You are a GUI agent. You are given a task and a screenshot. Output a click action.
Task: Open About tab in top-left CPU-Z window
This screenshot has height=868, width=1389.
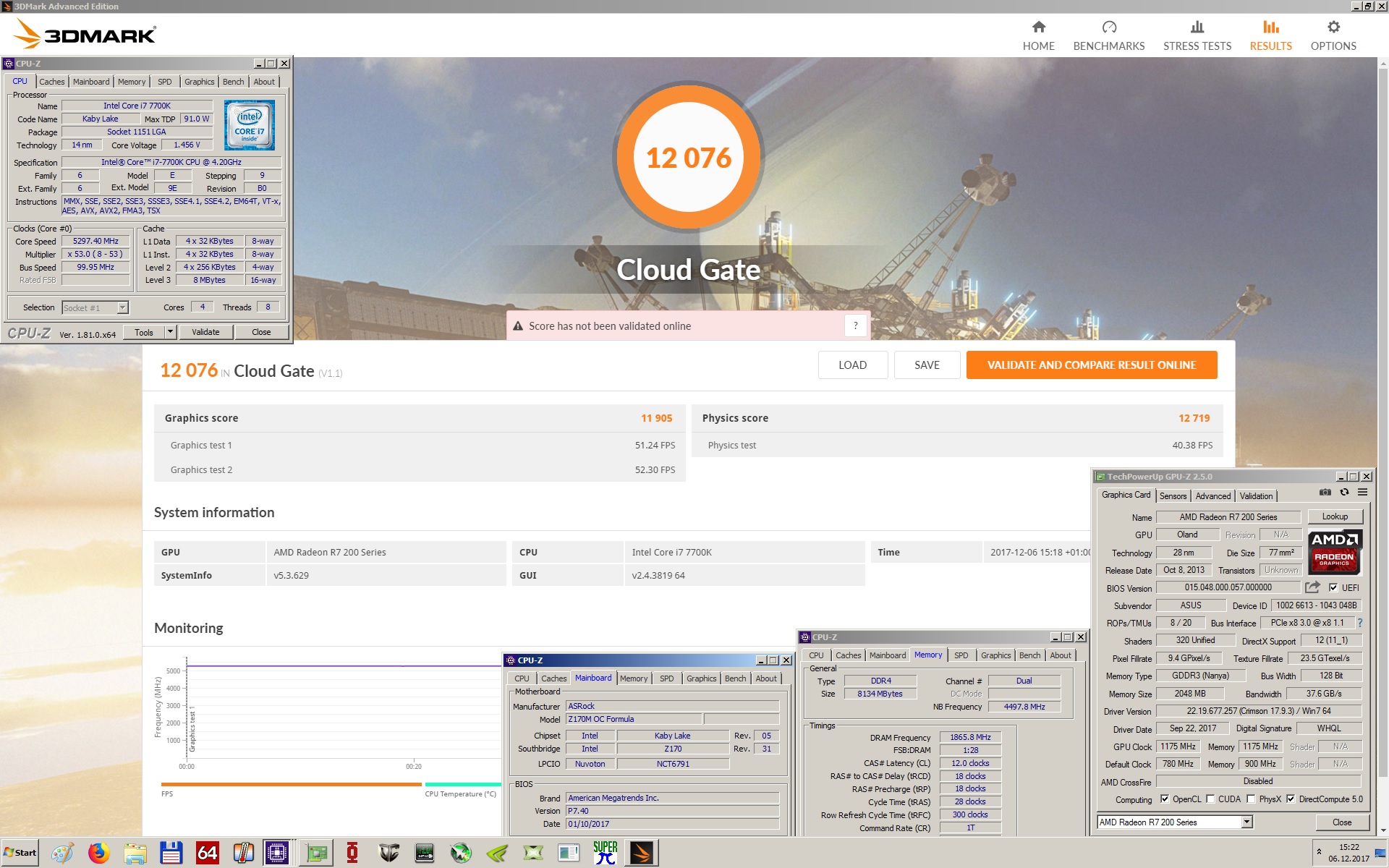(264, 82)
